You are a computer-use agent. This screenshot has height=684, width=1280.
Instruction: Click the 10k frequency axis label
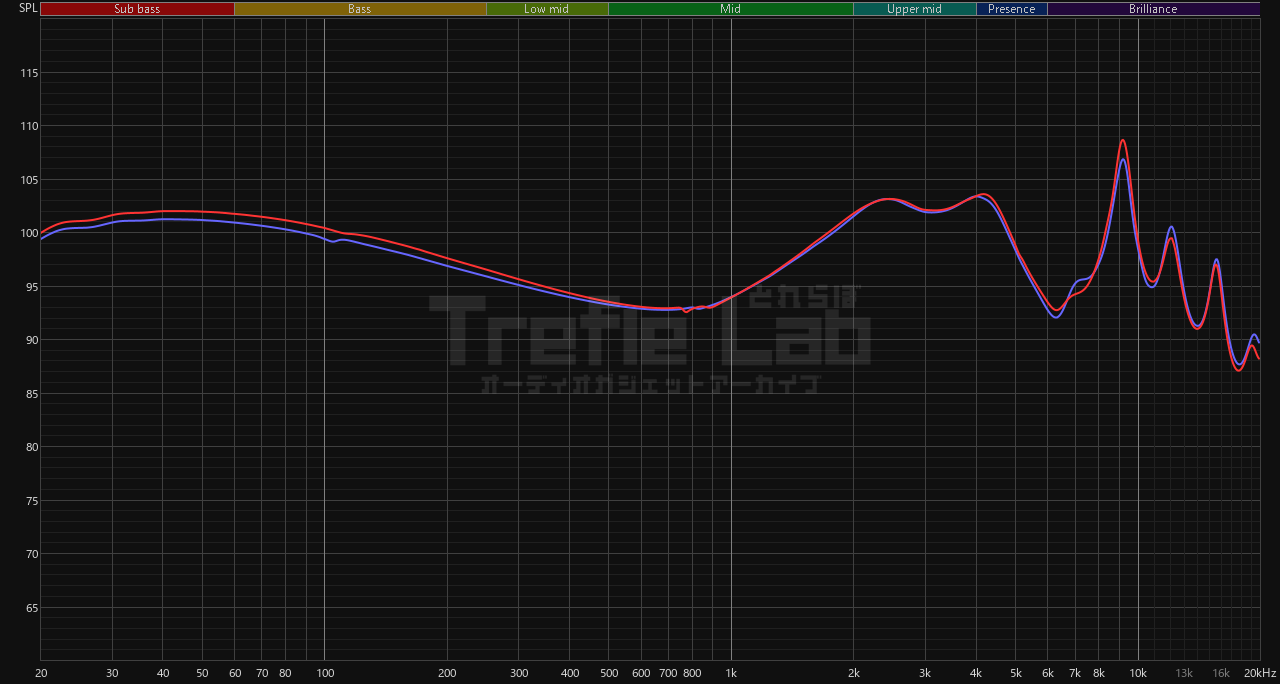1138,673
